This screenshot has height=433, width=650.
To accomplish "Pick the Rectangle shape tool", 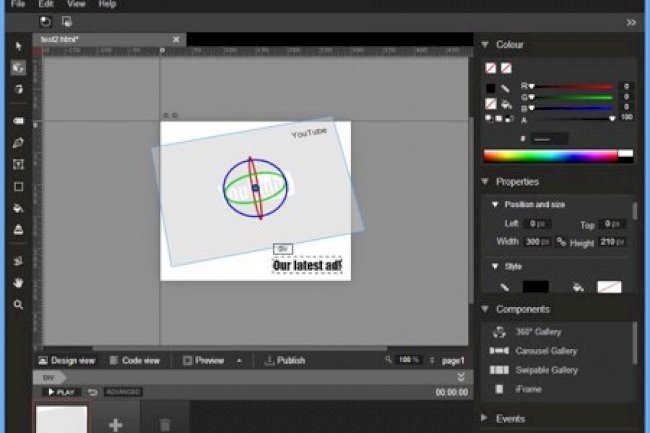I will [x=18, y=186].
